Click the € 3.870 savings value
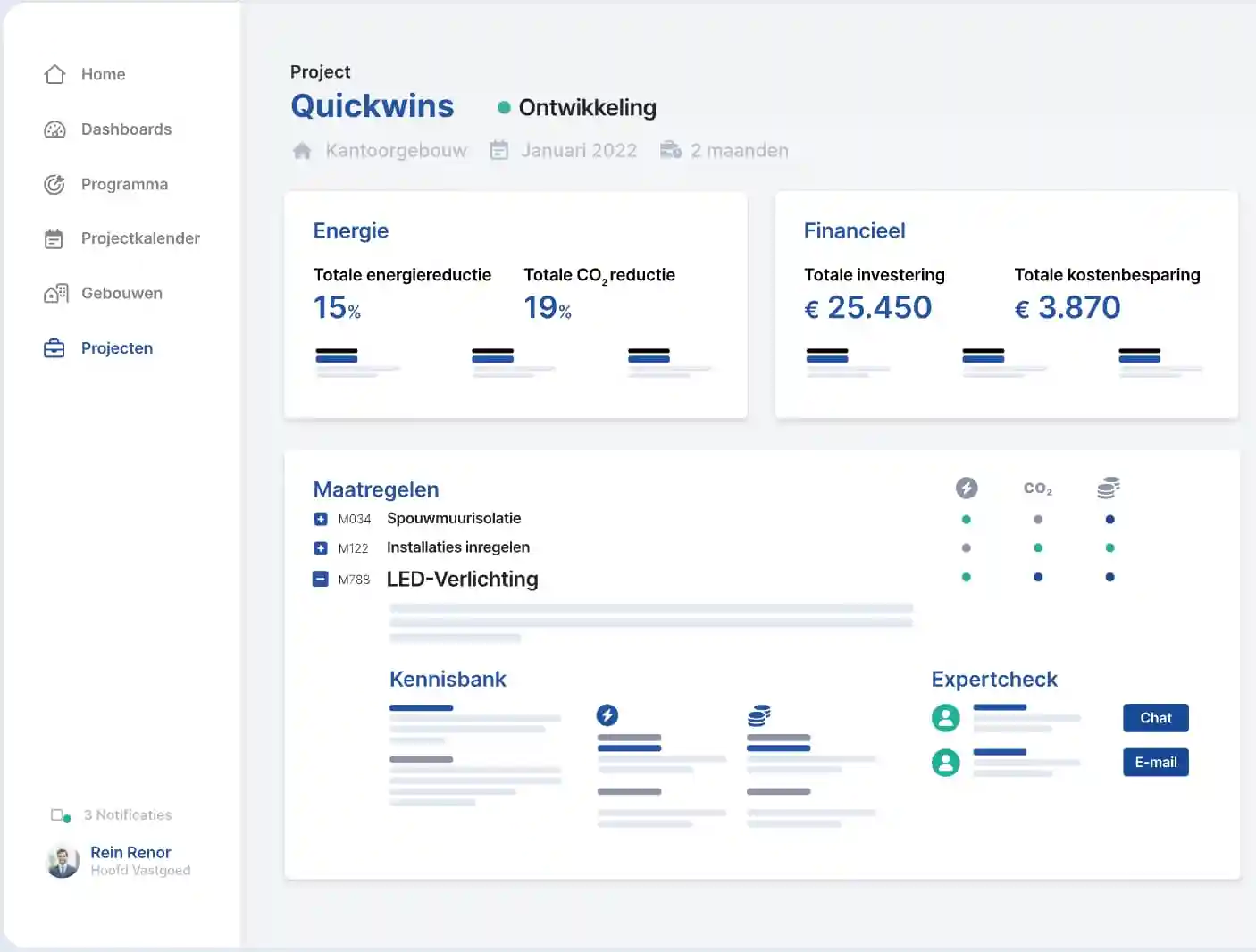The width and height of the screenshot is (1256, 952). click(x=1068, y=308)
